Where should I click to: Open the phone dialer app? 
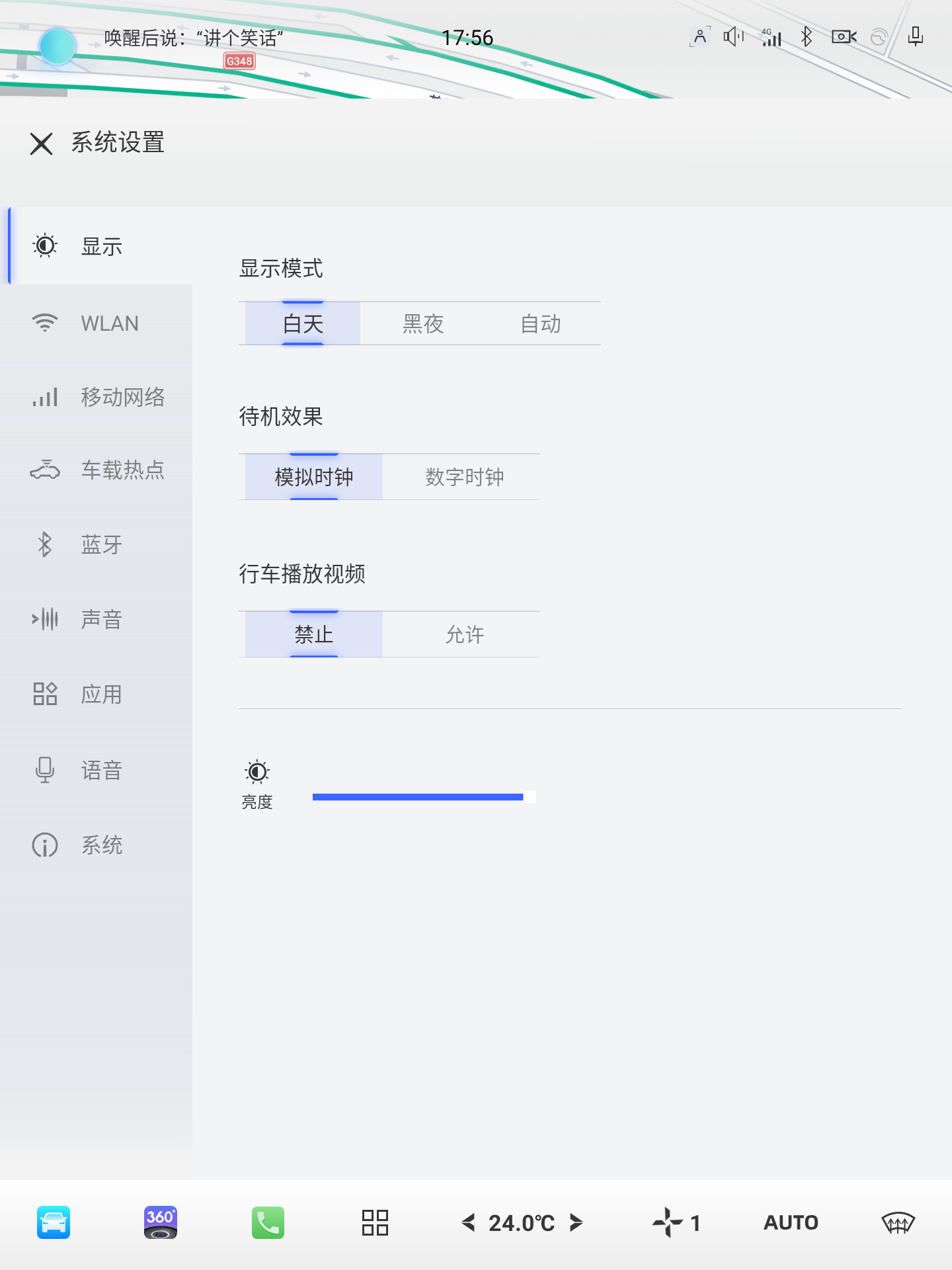click(x=268, y=1222)
